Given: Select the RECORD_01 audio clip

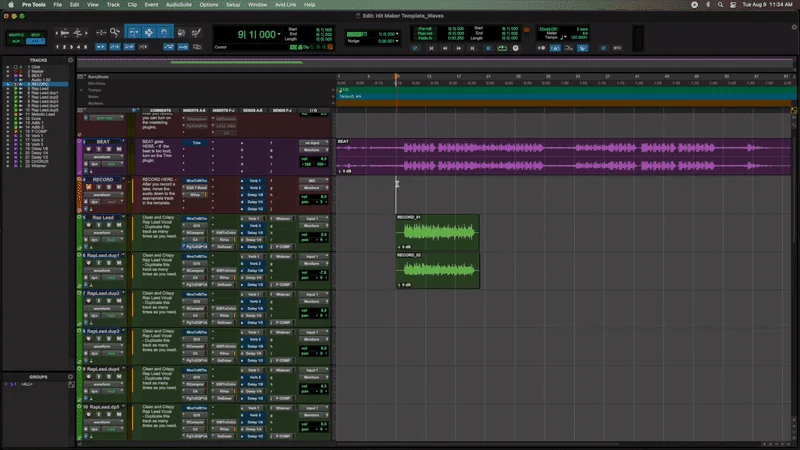Looking at the screenshot, I should 437,233.
